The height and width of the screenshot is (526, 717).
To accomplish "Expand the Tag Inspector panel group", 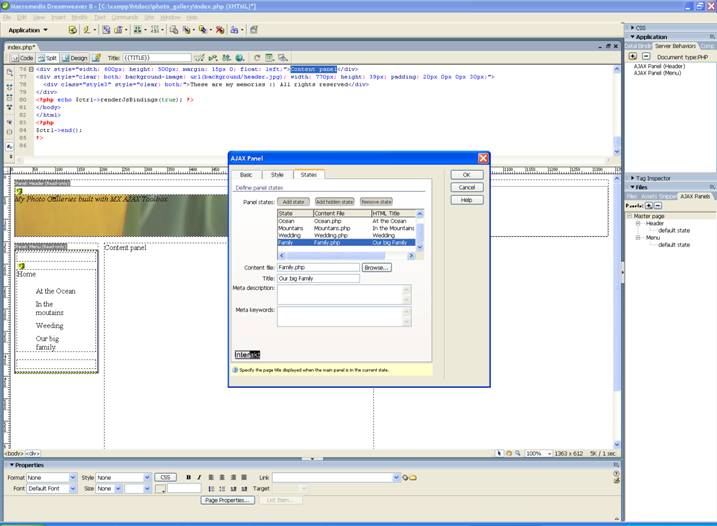I will point(633,178).
